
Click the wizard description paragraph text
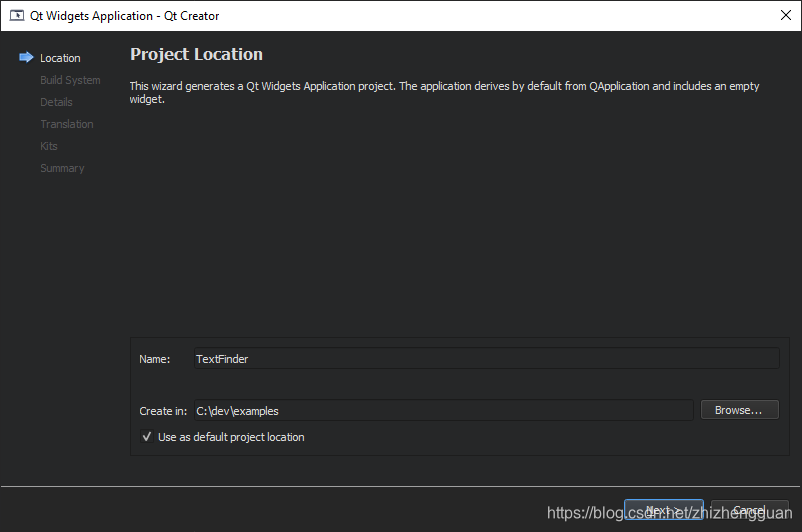click(444, 93)
